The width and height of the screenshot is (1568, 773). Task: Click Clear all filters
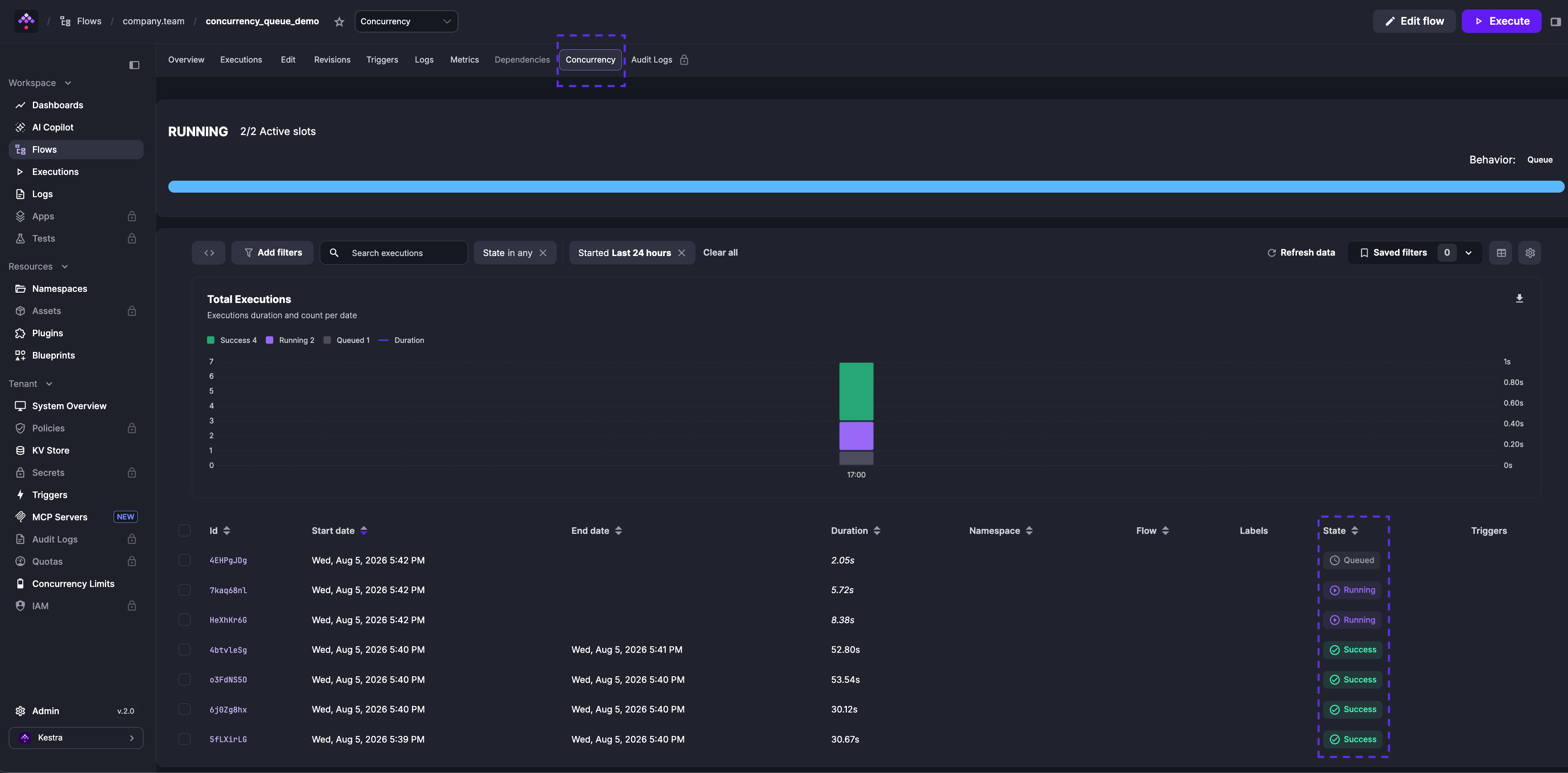point(720,253)
